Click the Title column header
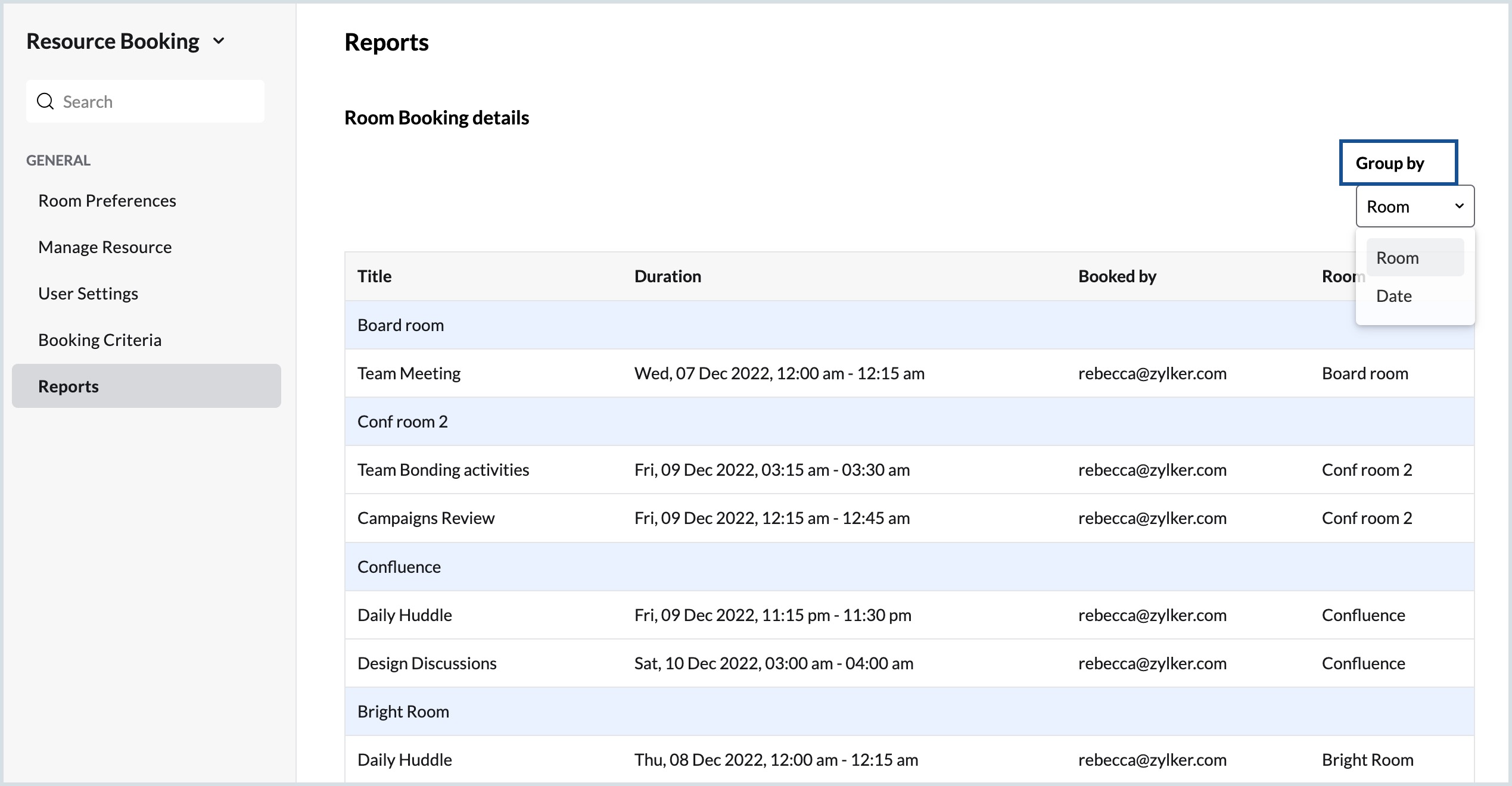The image size is (1512, 786). [x=374, y=276]
